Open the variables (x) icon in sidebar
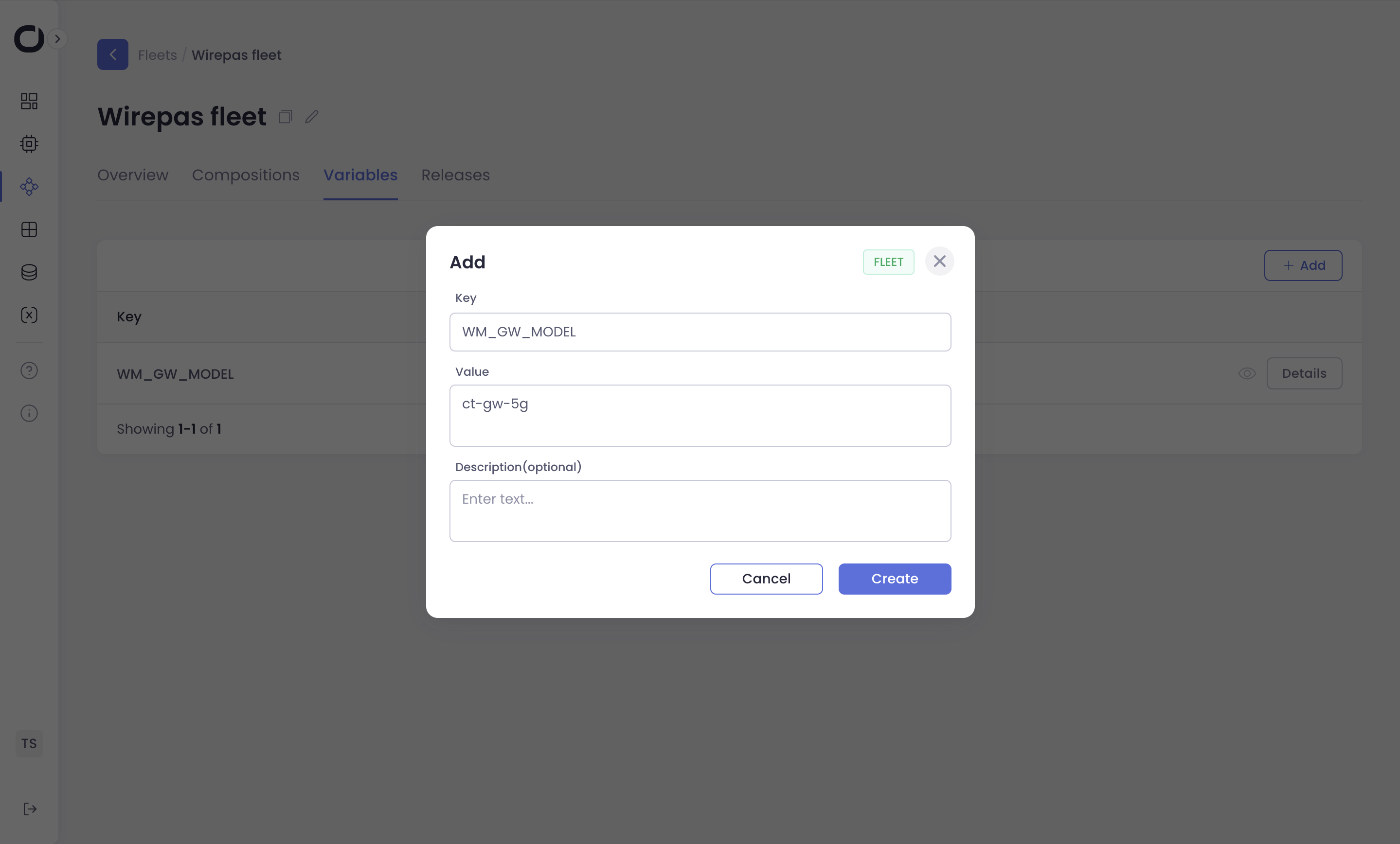The height and width of the screenshot is (844, 1400). coord(29,315)
